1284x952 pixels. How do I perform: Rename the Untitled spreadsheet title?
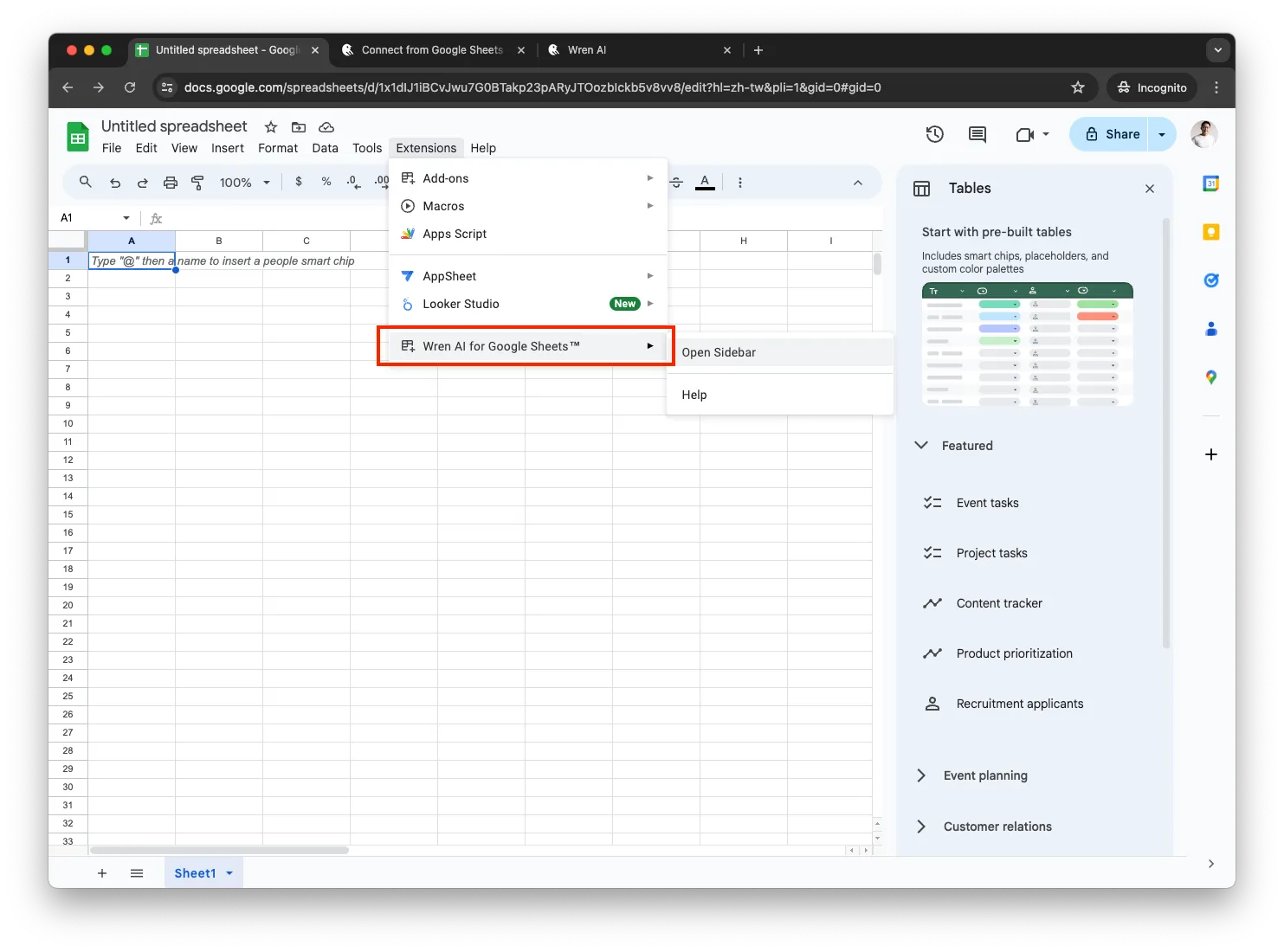[174, 126]
